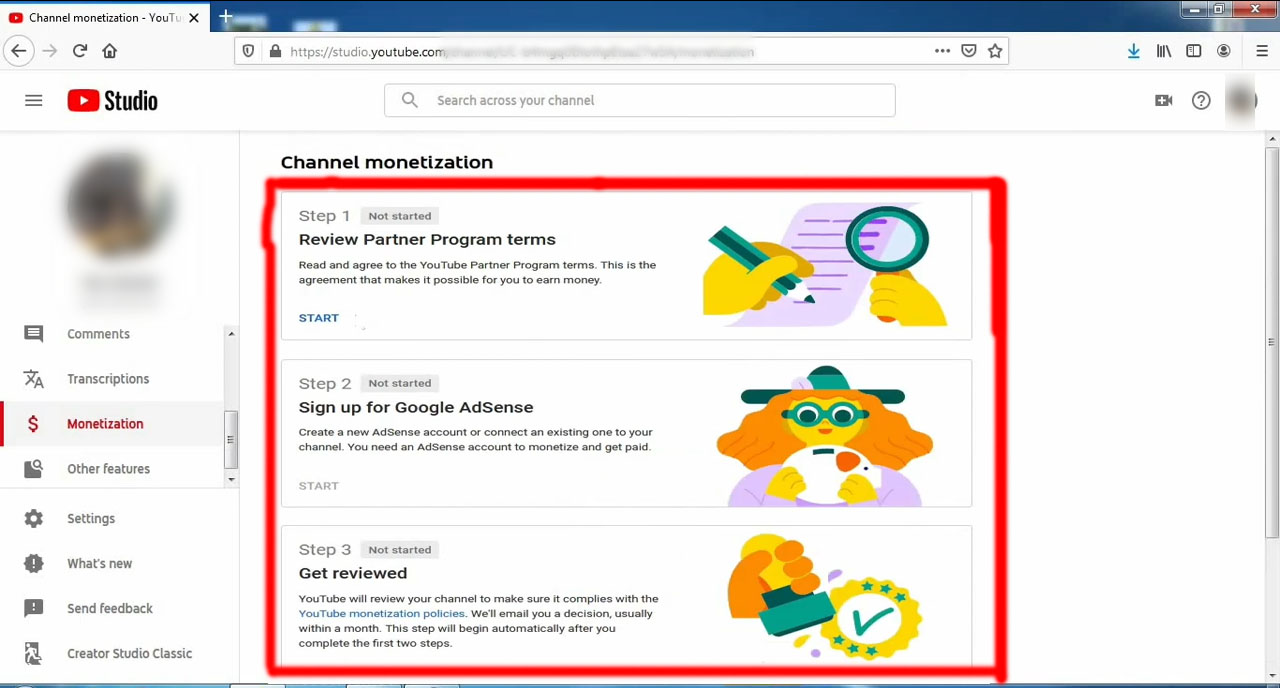
Task: Click the Step 1 magnifier illustration
Action: pyautogui.click(x=825, y=265)
